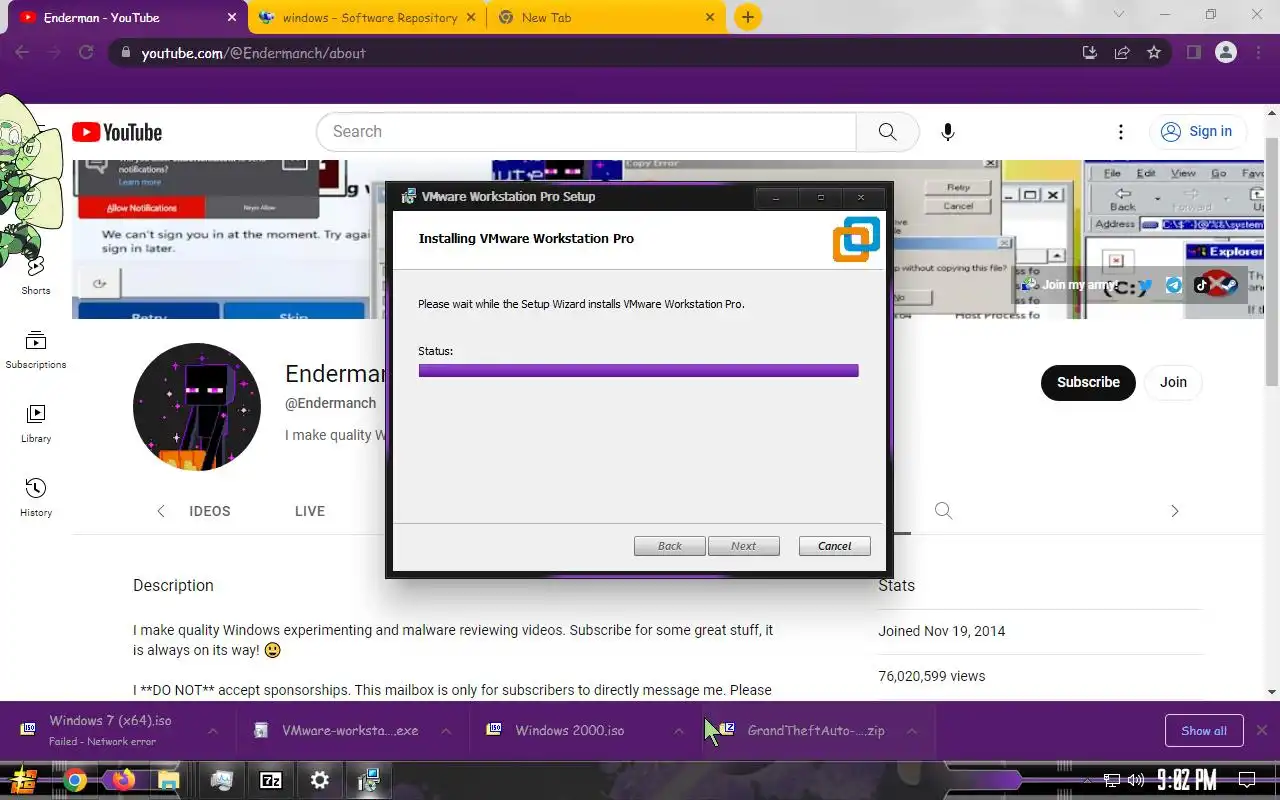
Task: Click the Back button in VMware Setup
Action: click(670, 546)
